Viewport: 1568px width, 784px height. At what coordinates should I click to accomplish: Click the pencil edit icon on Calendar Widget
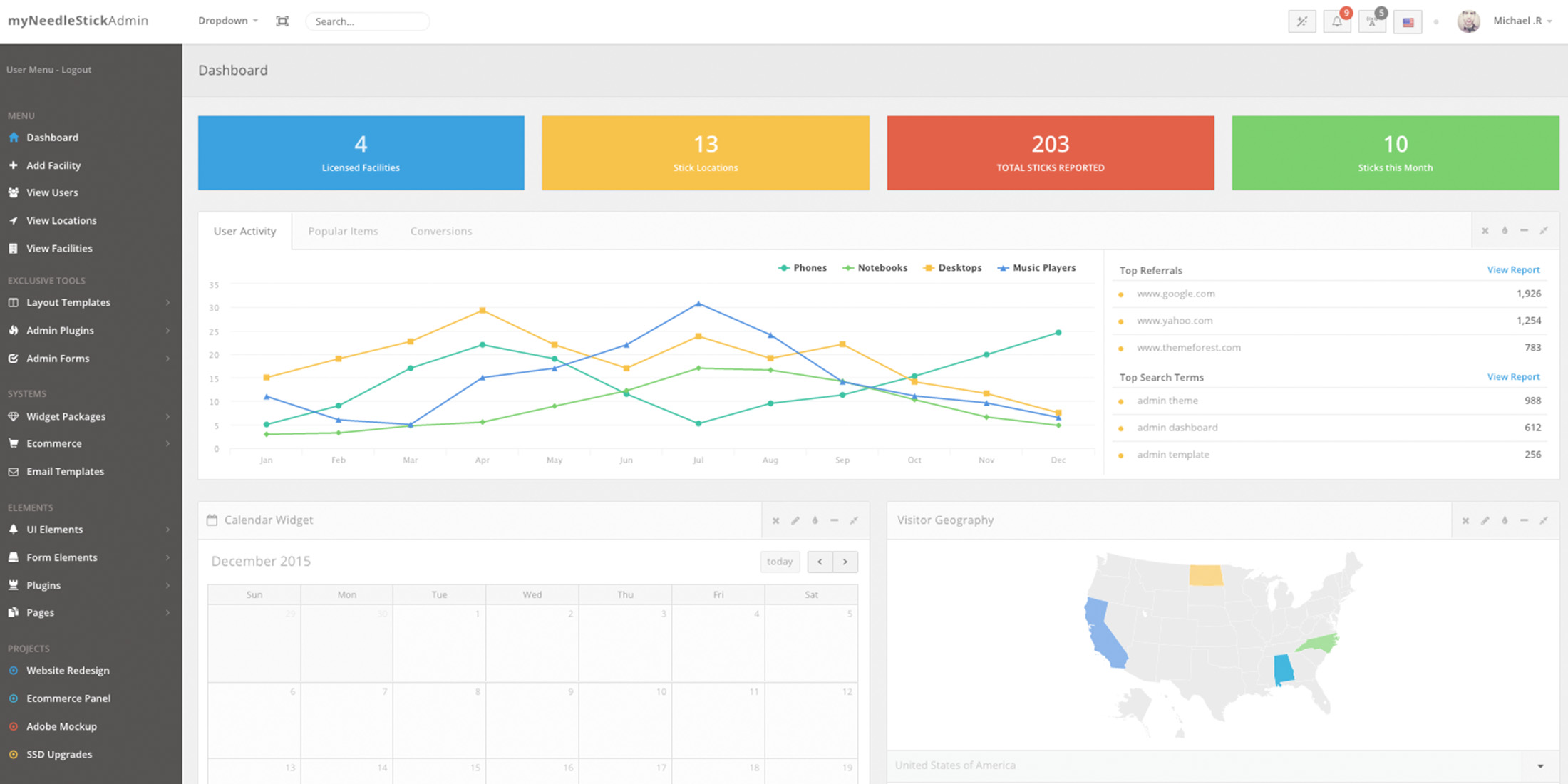pos(795,520)
